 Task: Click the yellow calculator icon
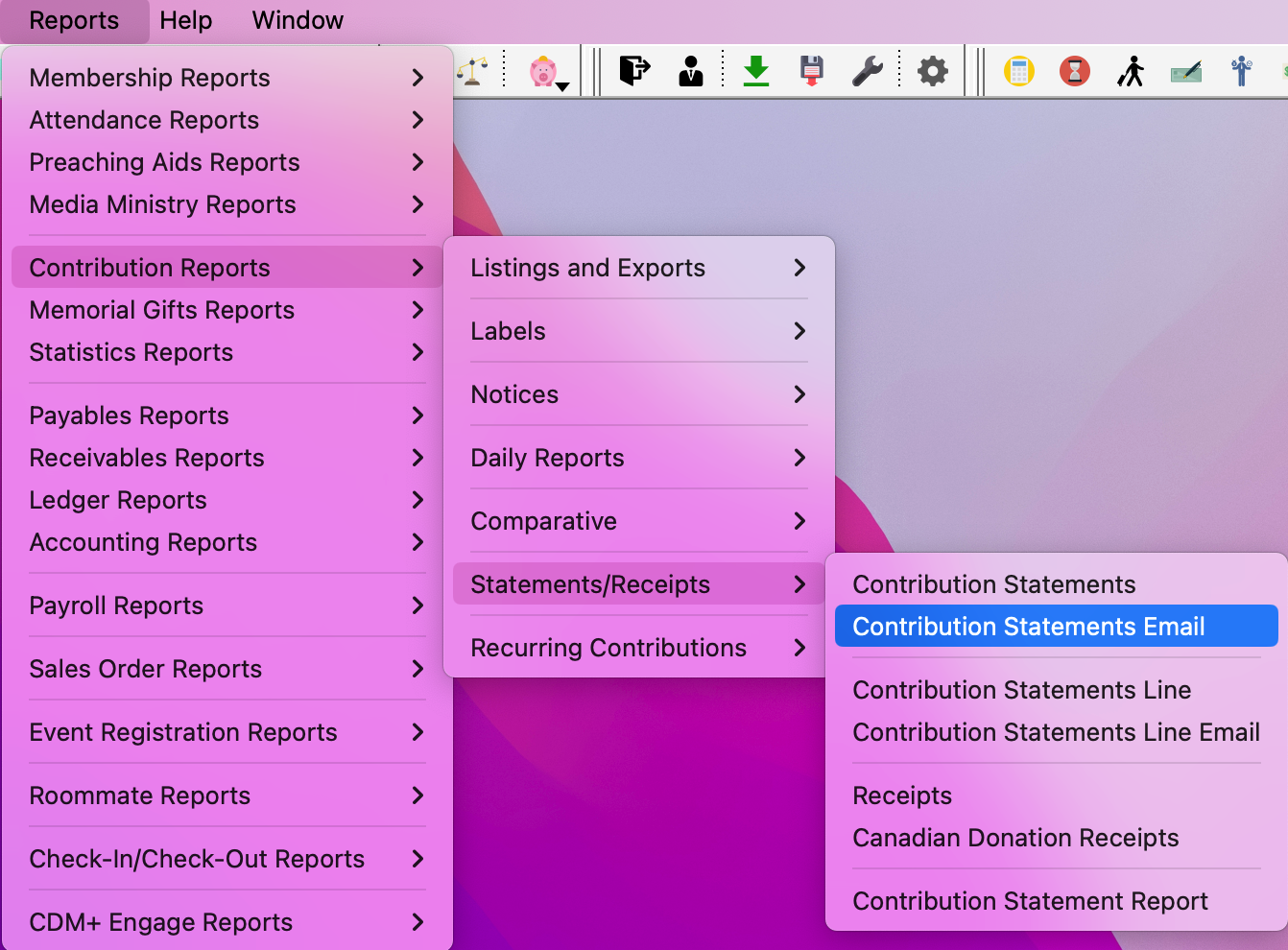1019,70
